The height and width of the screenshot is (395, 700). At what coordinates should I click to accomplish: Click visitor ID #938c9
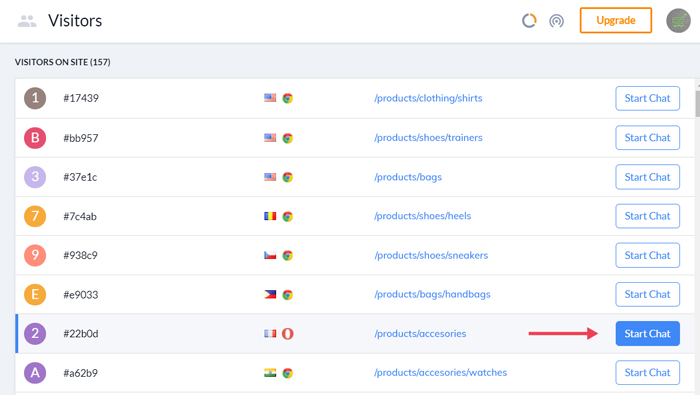pyautogui.click(x=80, y=255)
